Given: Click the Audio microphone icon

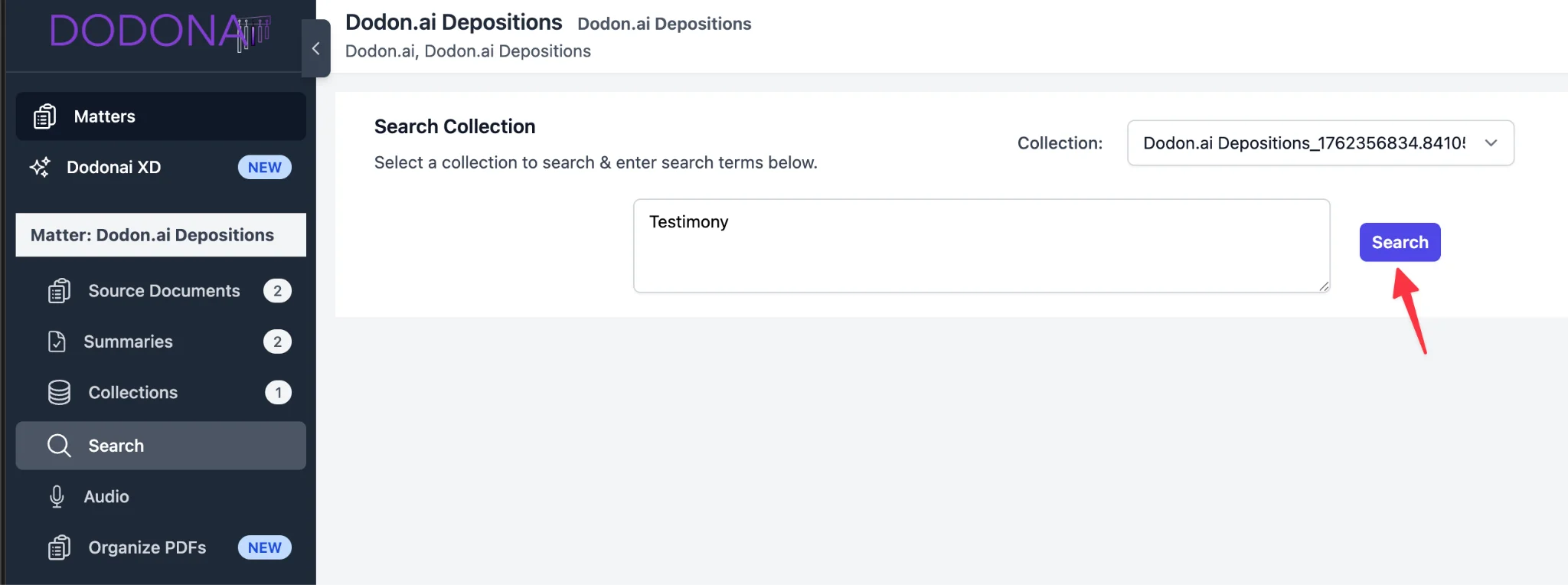Looking at the screenshot, I should 57,496.
